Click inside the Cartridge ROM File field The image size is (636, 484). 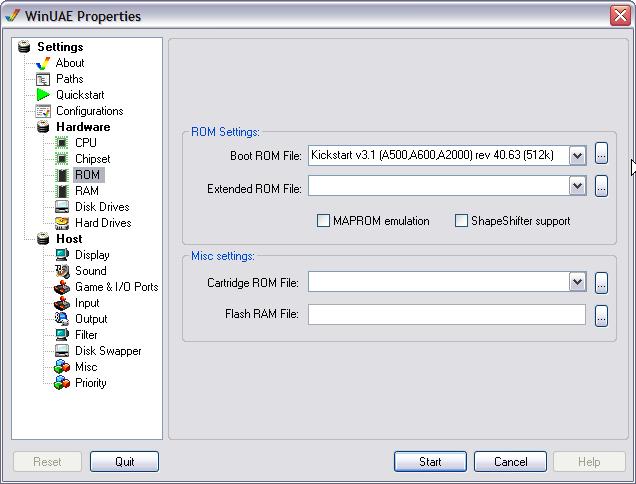(438, 282)
